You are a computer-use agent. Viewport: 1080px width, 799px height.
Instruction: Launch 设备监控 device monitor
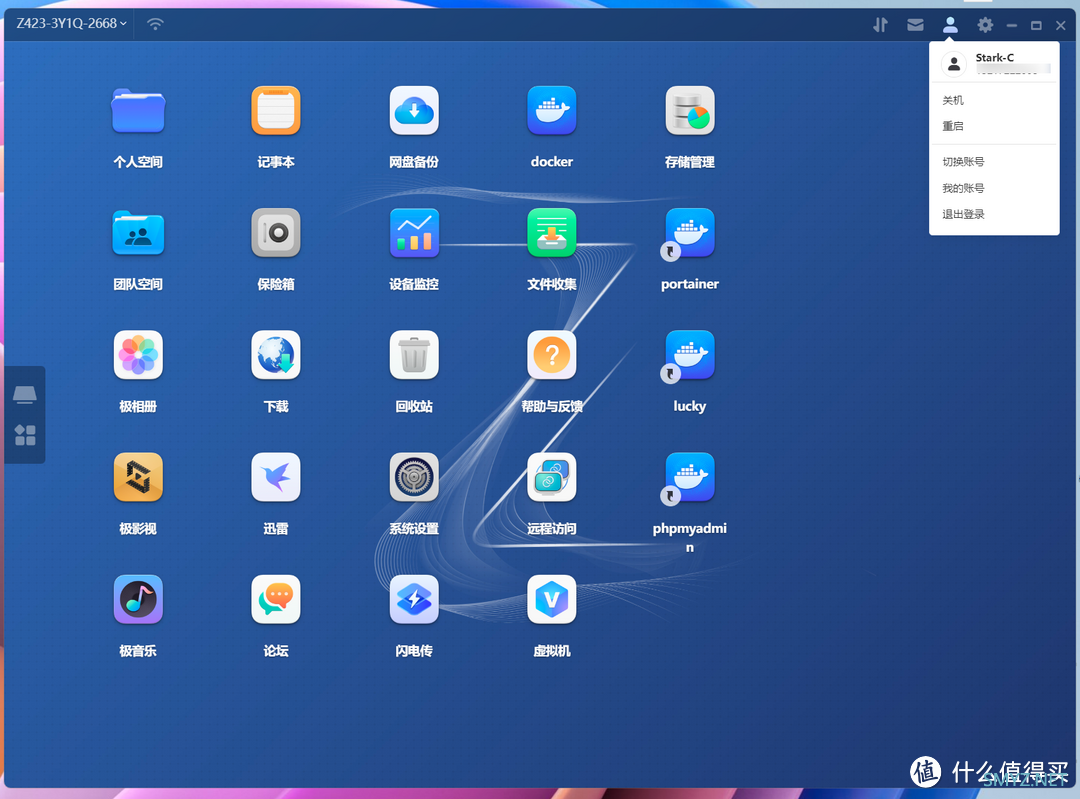point(414,233)
